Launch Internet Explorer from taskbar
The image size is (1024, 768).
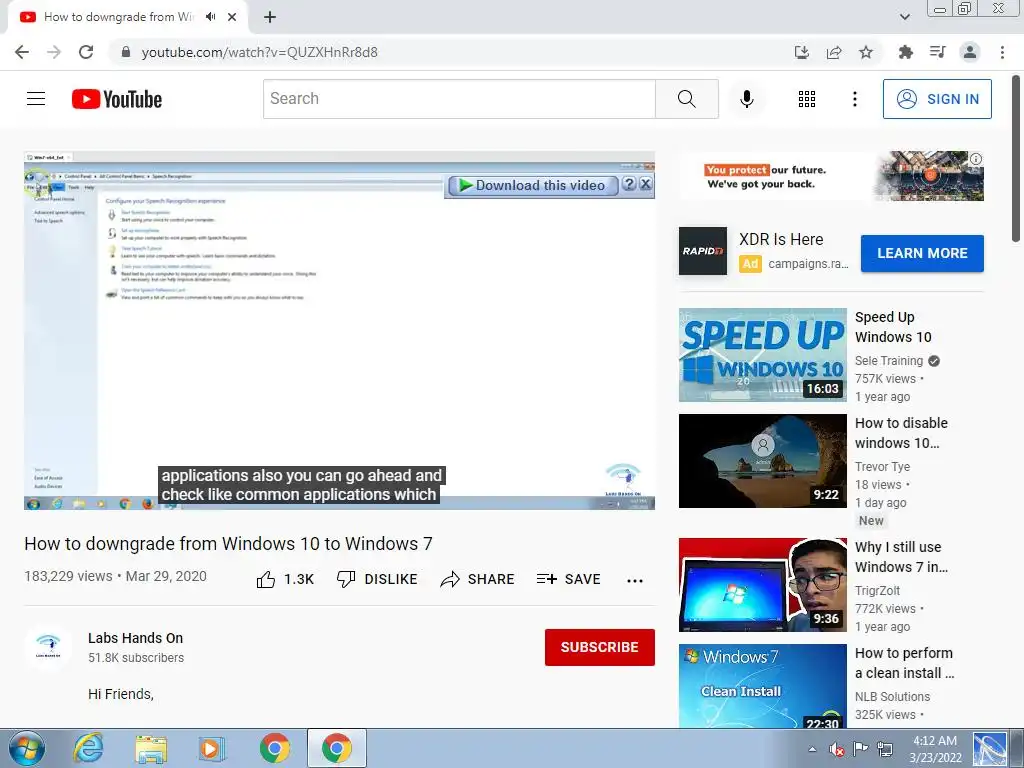click(88, 748)
